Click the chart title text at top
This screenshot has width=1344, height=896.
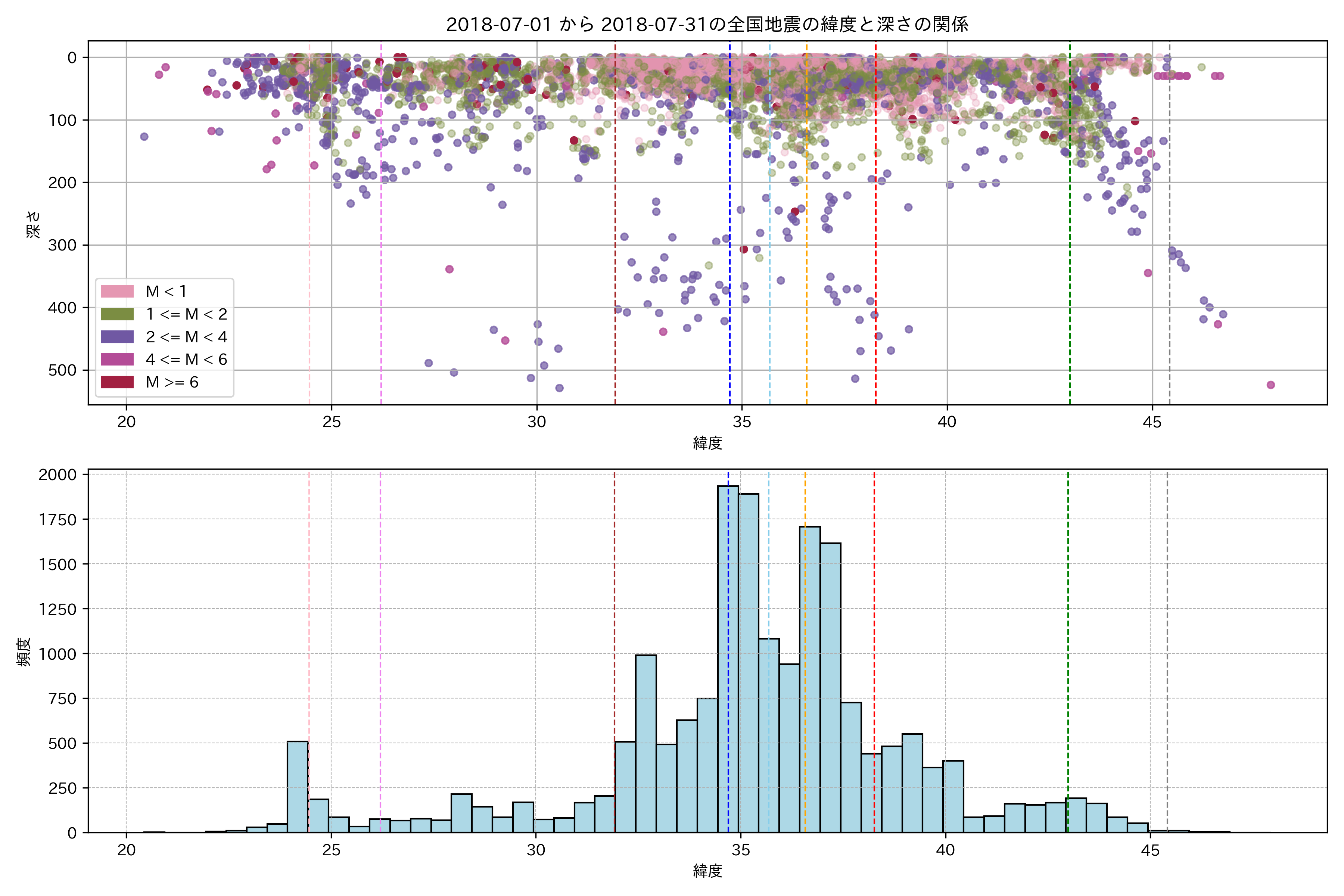click(x=707, y=25)
